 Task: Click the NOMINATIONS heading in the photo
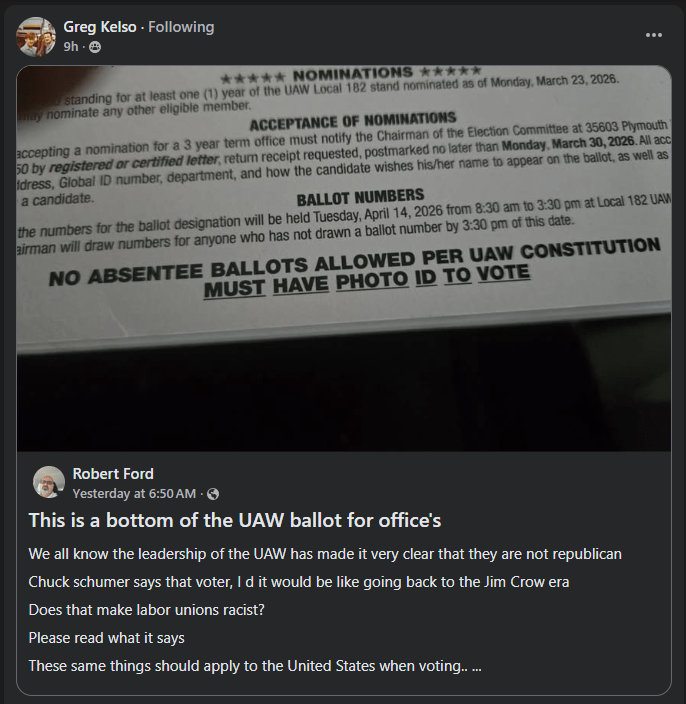pyautogui.click(x=352, y=74)
